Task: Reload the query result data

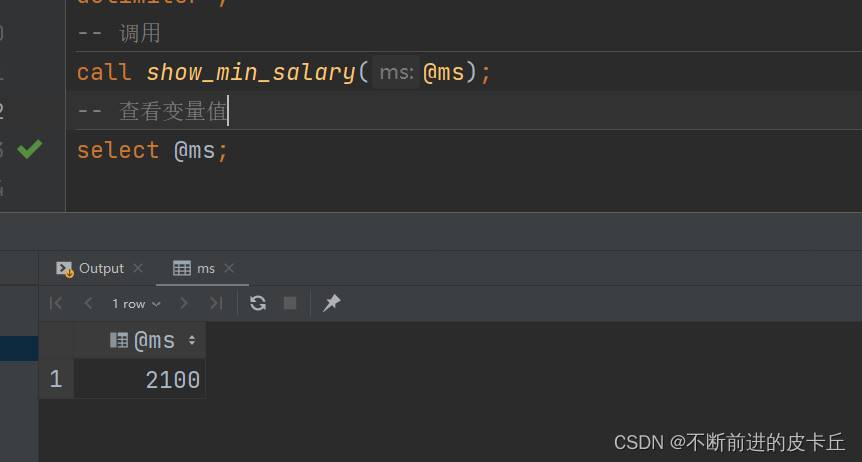Action: (258, 303)
